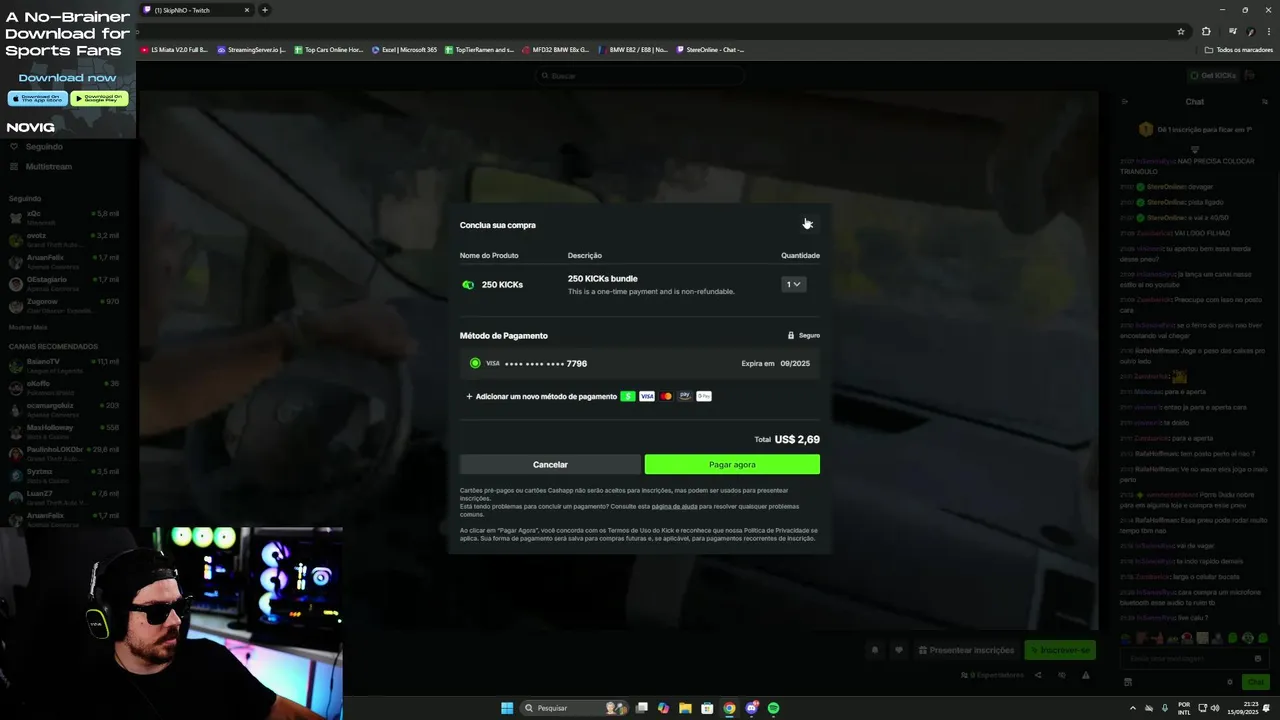Open the BaianoTV recommended channel
The height and width of the screenshot is (720, 1280).
click(x=64, y=364)
